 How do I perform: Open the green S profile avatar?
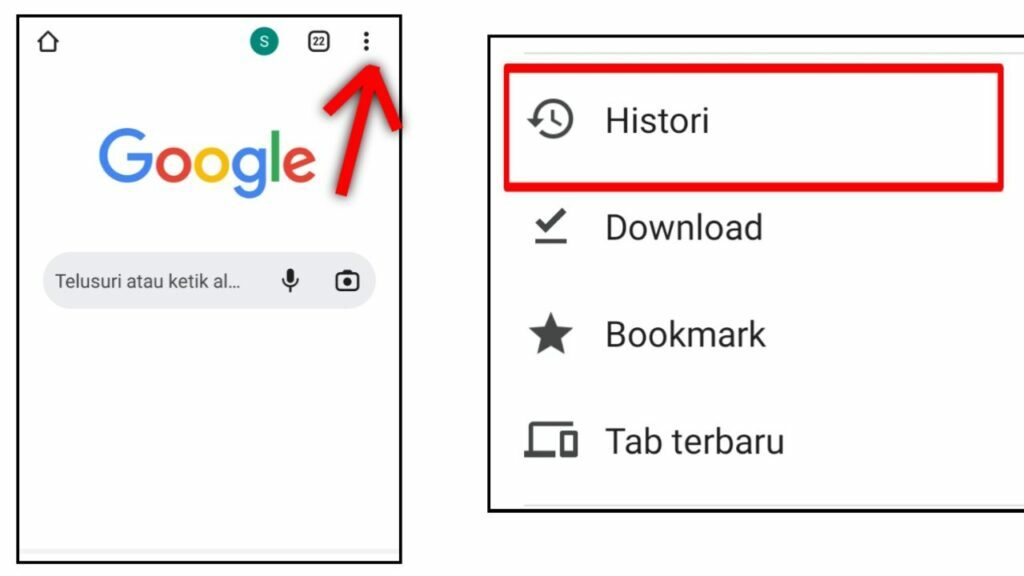[x=264, y=42]
